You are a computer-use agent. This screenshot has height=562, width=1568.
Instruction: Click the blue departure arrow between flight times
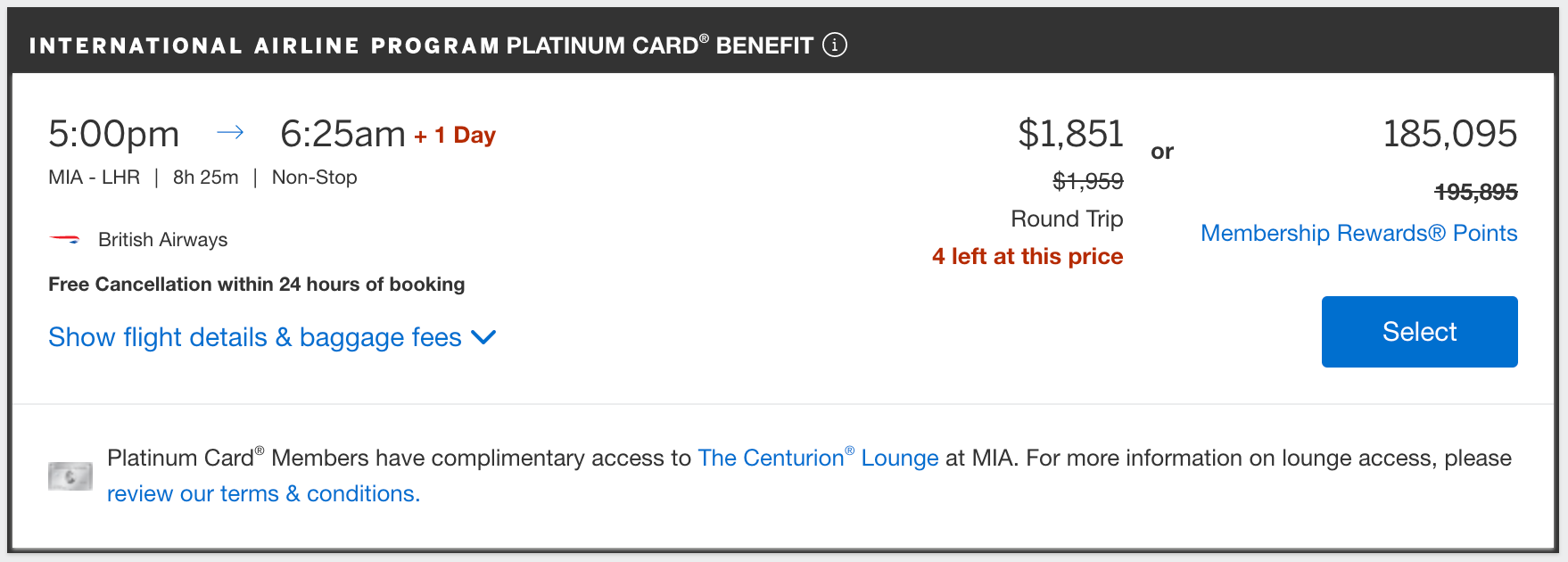coord(231,132)
